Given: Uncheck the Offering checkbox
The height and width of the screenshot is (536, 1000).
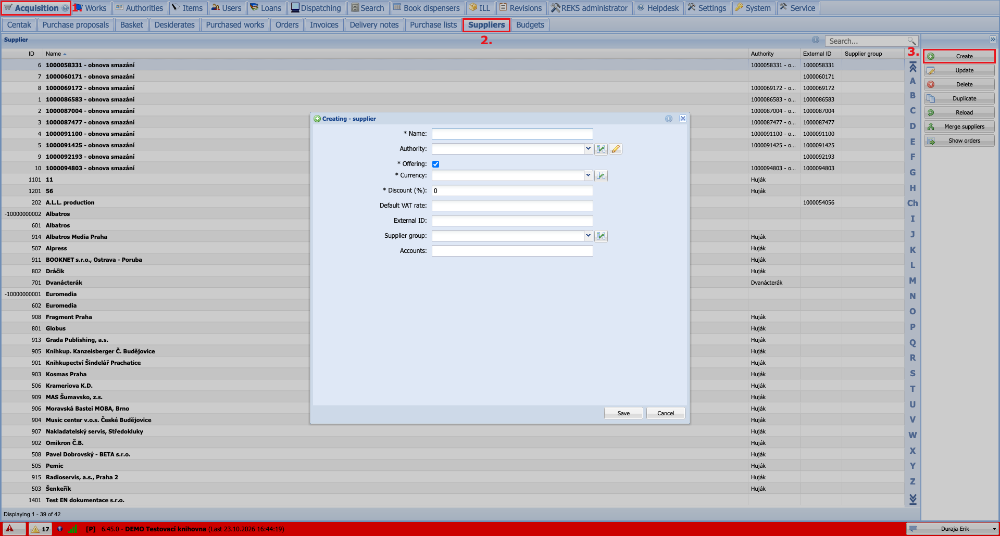Looking at the screenshot, I should pyautogui.click(x=436, y=164).
